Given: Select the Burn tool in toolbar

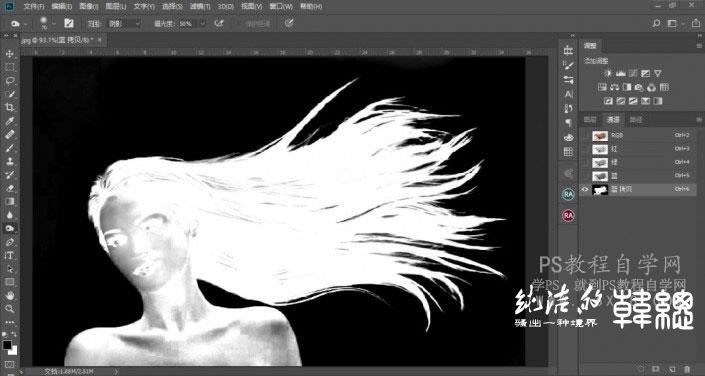Looking at the screenshot, I should pos(9,228).
